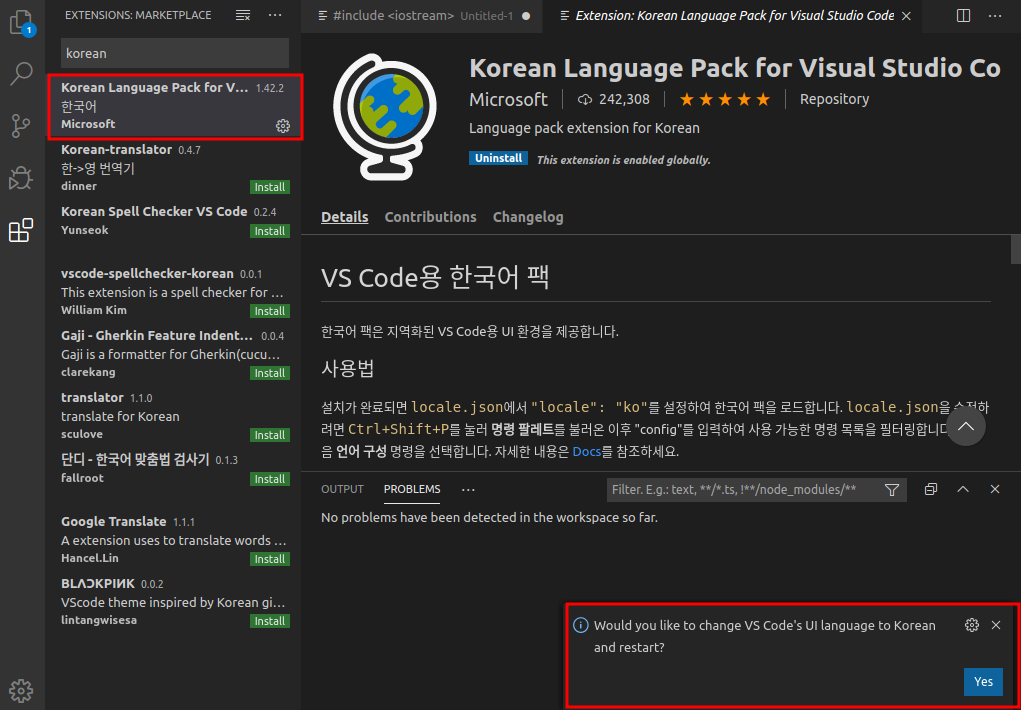1021x710 pixels.
Task: Open the Manage gear in activity bar
Action: click(x=21, y=689)
